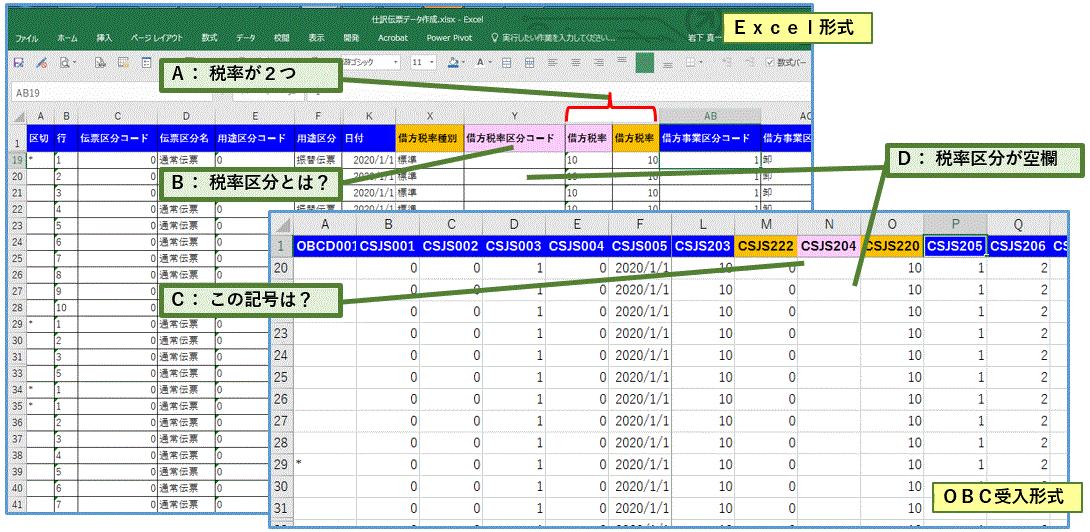Select the 借方税率種別 header cell

pos(429,138)
